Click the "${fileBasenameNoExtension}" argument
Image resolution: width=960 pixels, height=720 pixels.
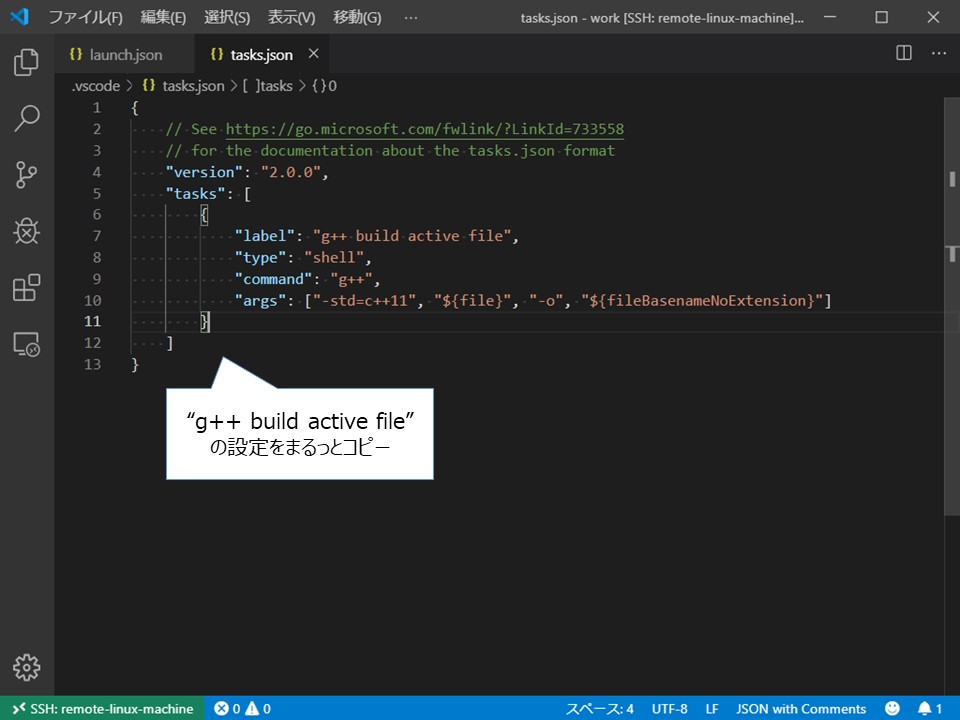click(702, 301)
